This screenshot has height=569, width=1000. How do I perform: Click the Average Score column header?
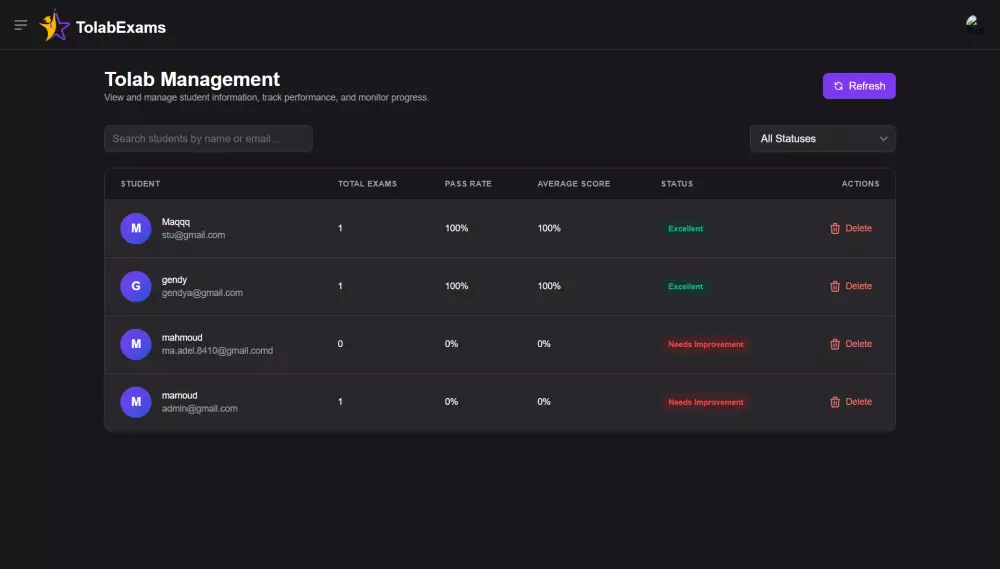[x=573, y=184]
